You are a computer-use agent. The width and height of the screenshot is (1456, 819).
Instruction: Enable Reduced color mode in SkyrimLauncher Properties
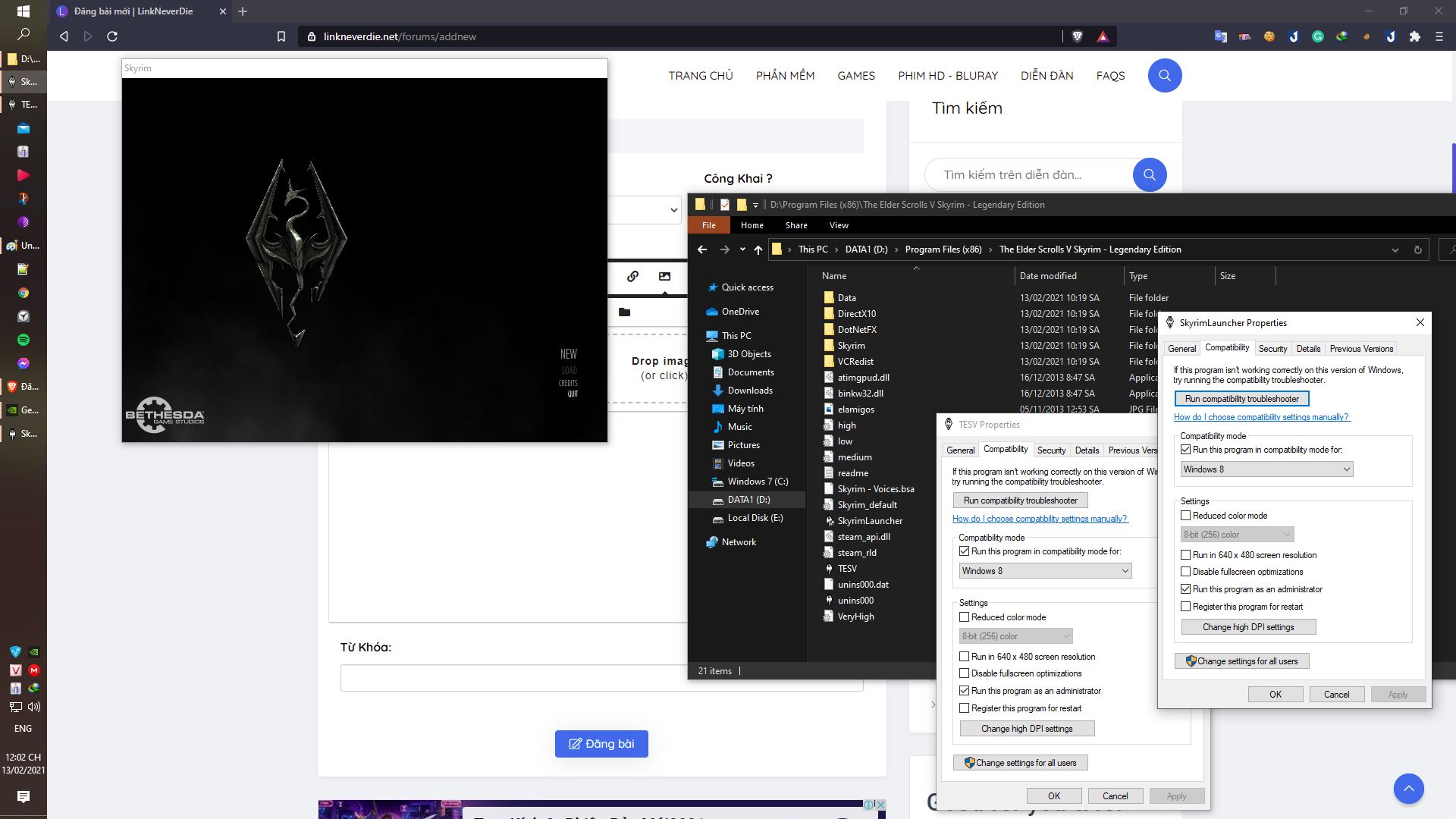pos(1186,516)
